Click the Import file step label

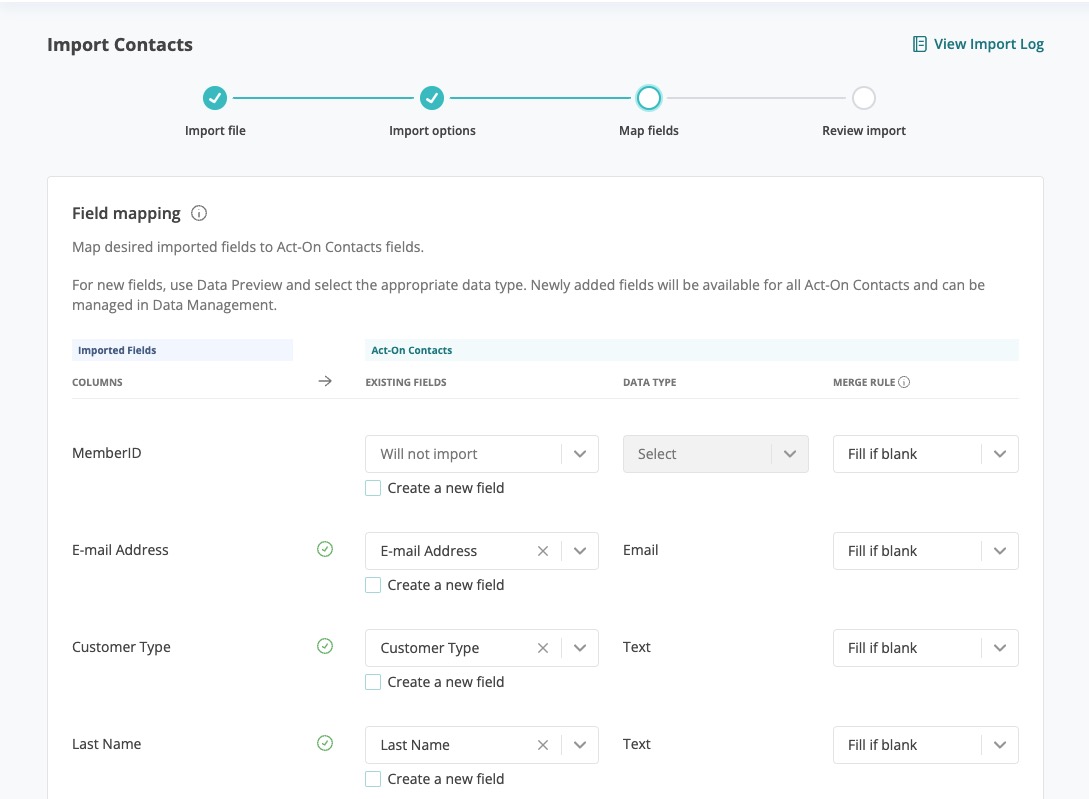pyautogui.click(x=215, y=131)
